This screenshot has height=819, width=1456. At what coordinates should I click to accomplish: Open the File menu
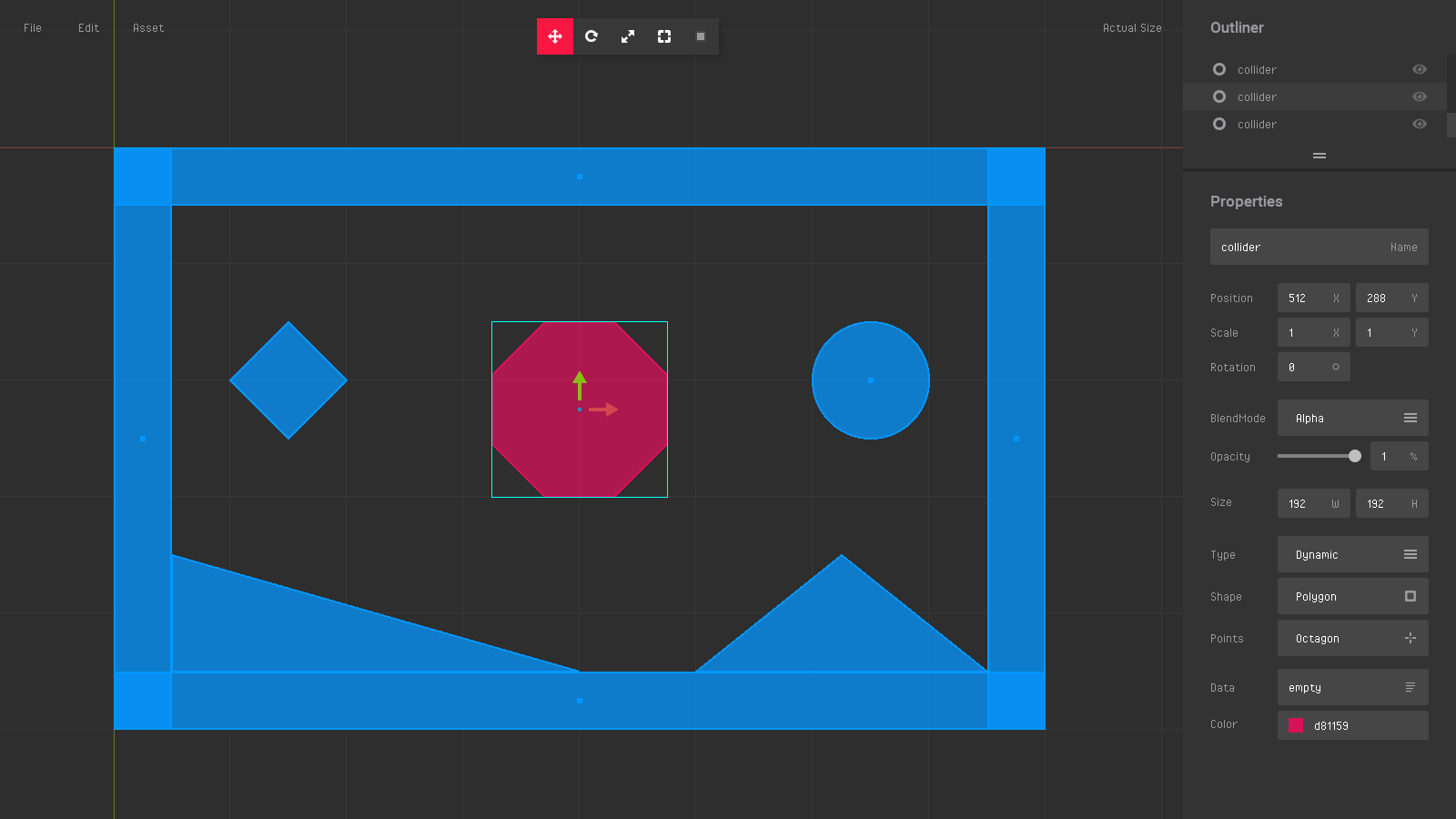33,28
